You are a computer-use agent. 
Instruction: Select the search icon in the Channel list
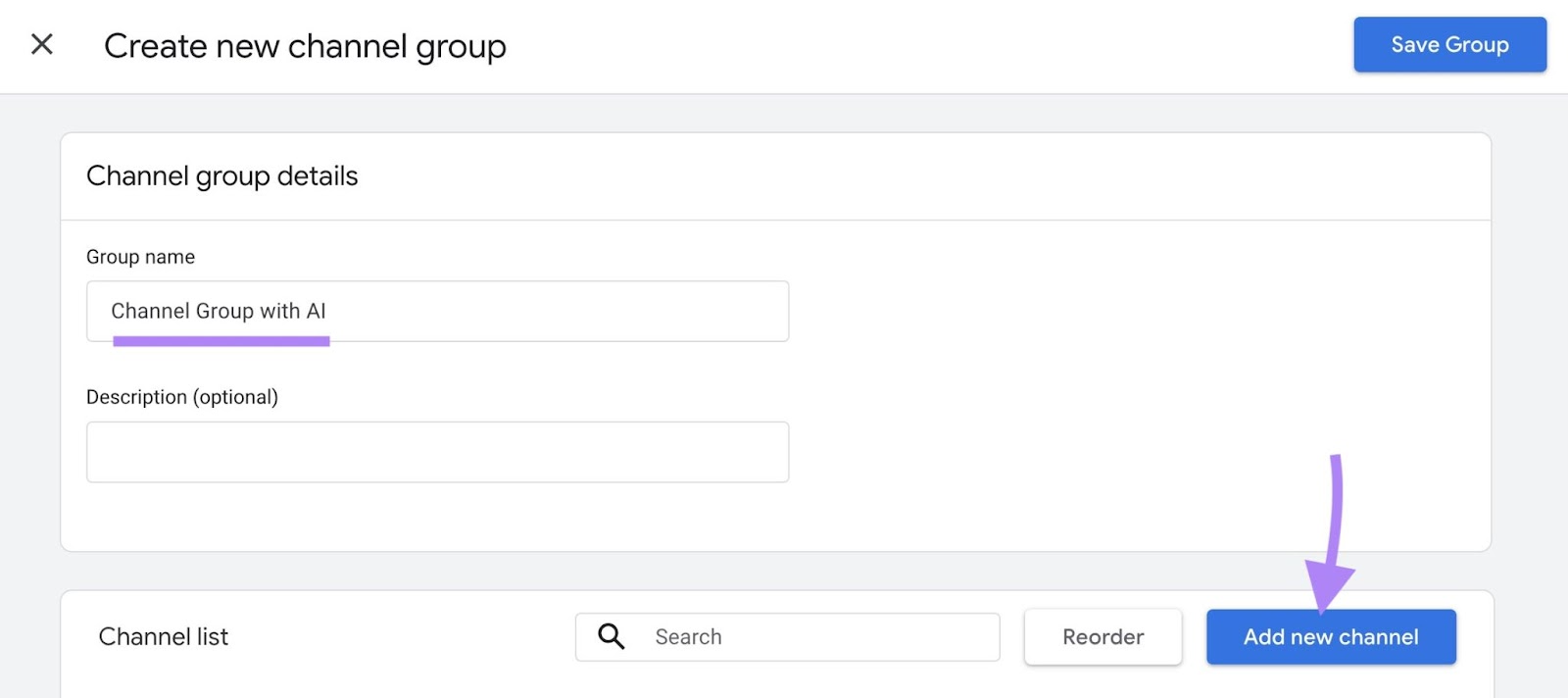[611, 636]
